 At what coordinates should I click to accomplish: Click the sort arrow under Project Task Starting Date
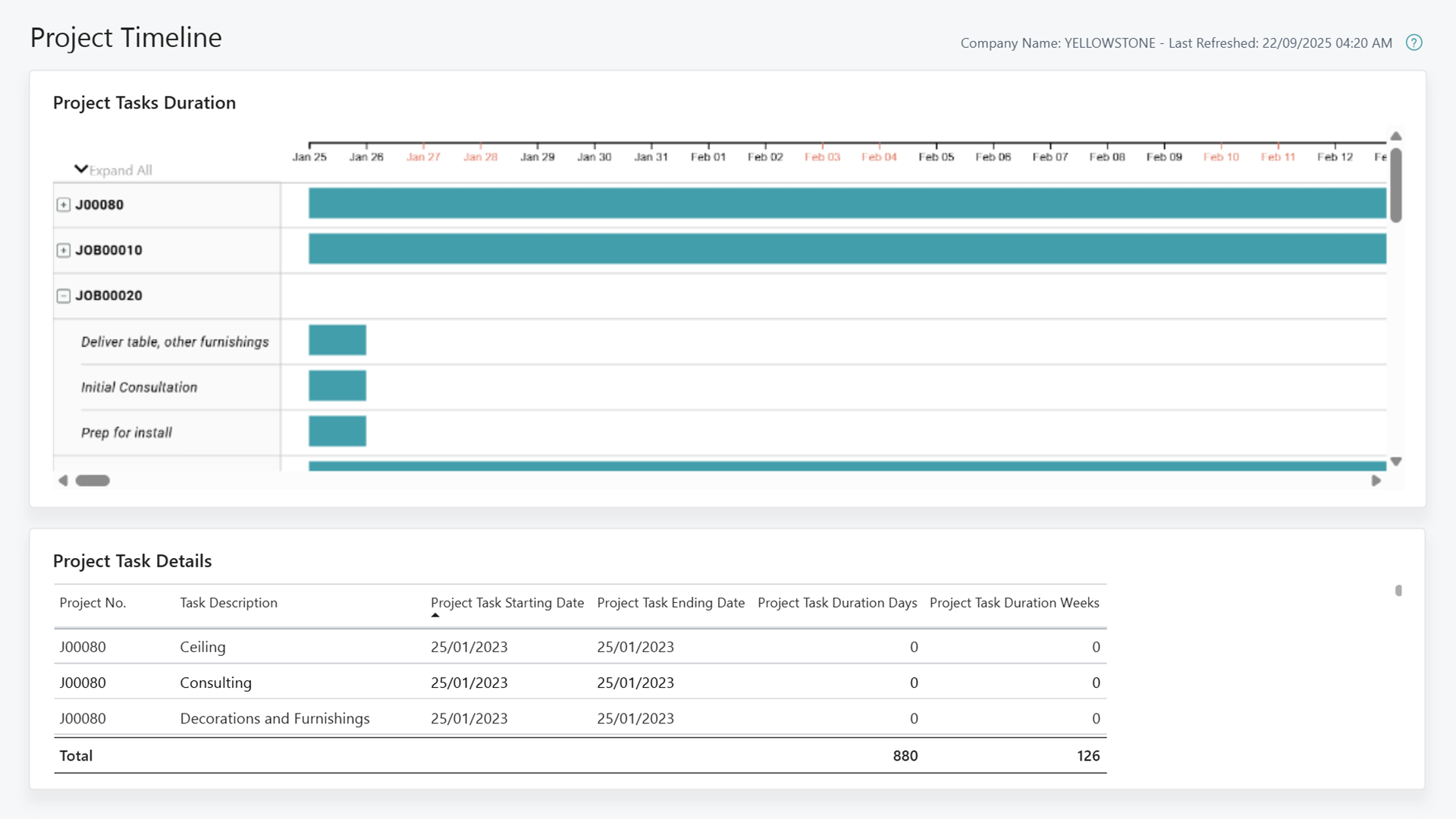pos(435,615)
